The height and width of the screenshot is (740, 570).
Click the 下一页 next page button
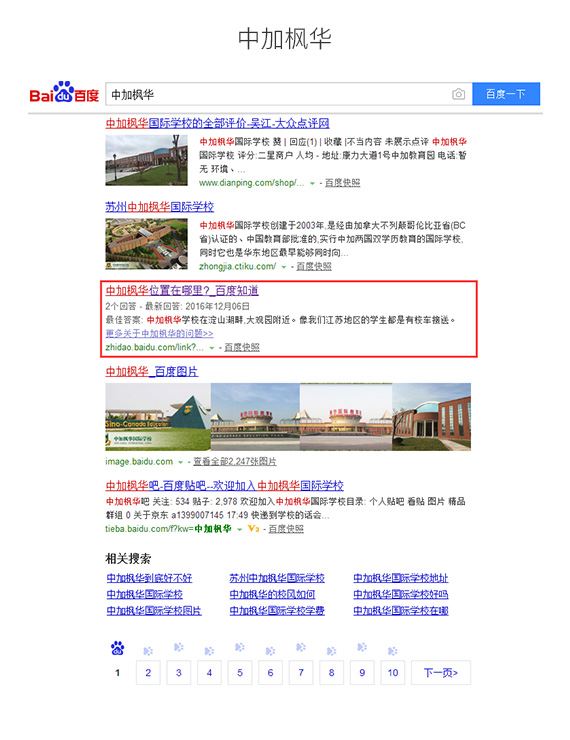pos(441,673)
